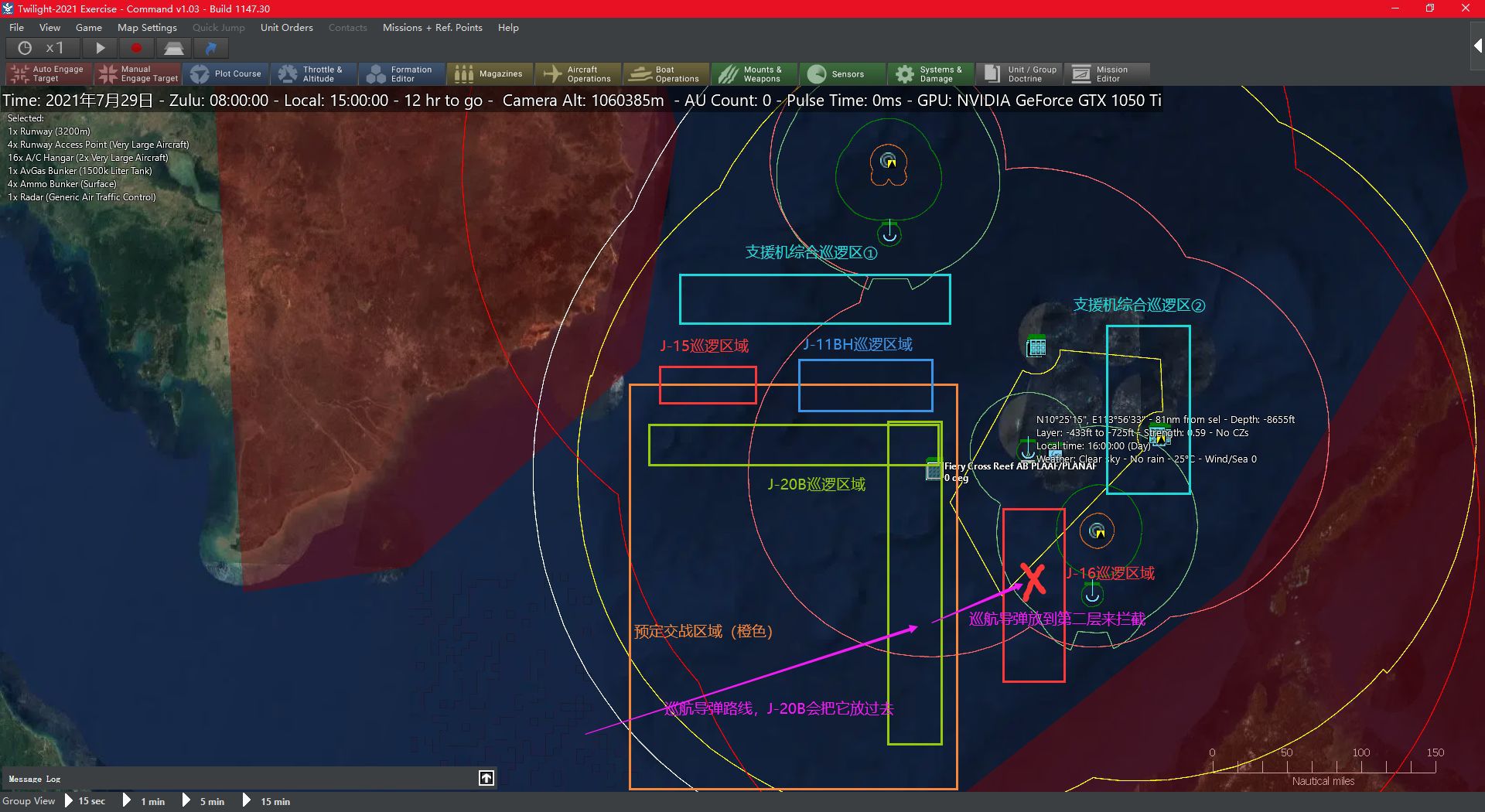The width and height of the screenshot is (1485, 812).
Task: Run simulation for 15 min
Action: tap(267, 801)
